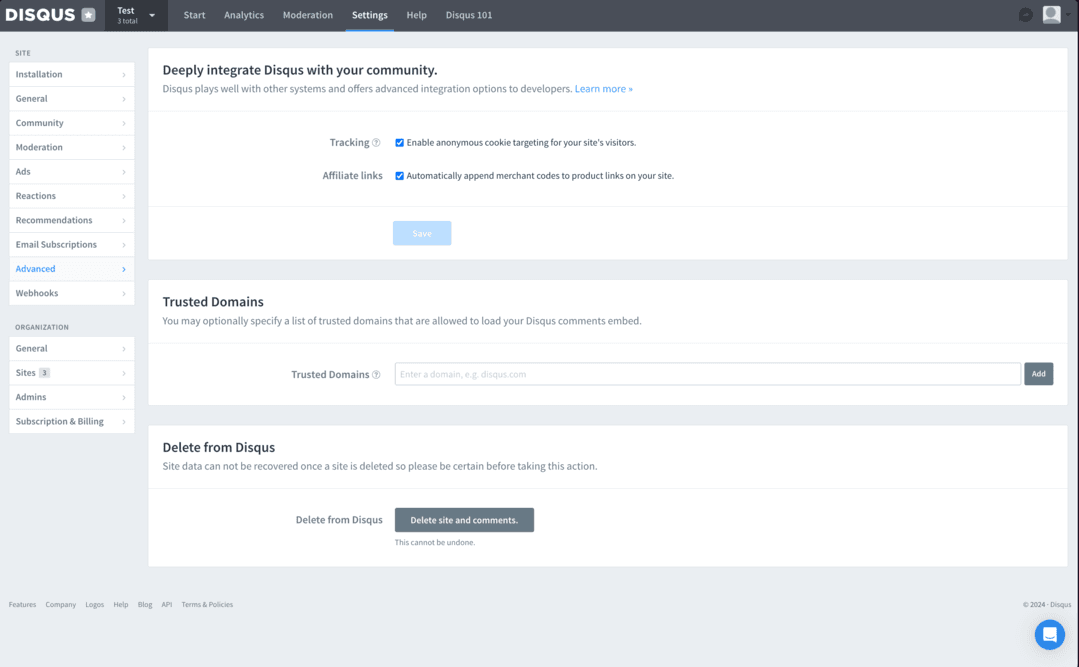Click Add next to the domain field

coord(1038,374)
